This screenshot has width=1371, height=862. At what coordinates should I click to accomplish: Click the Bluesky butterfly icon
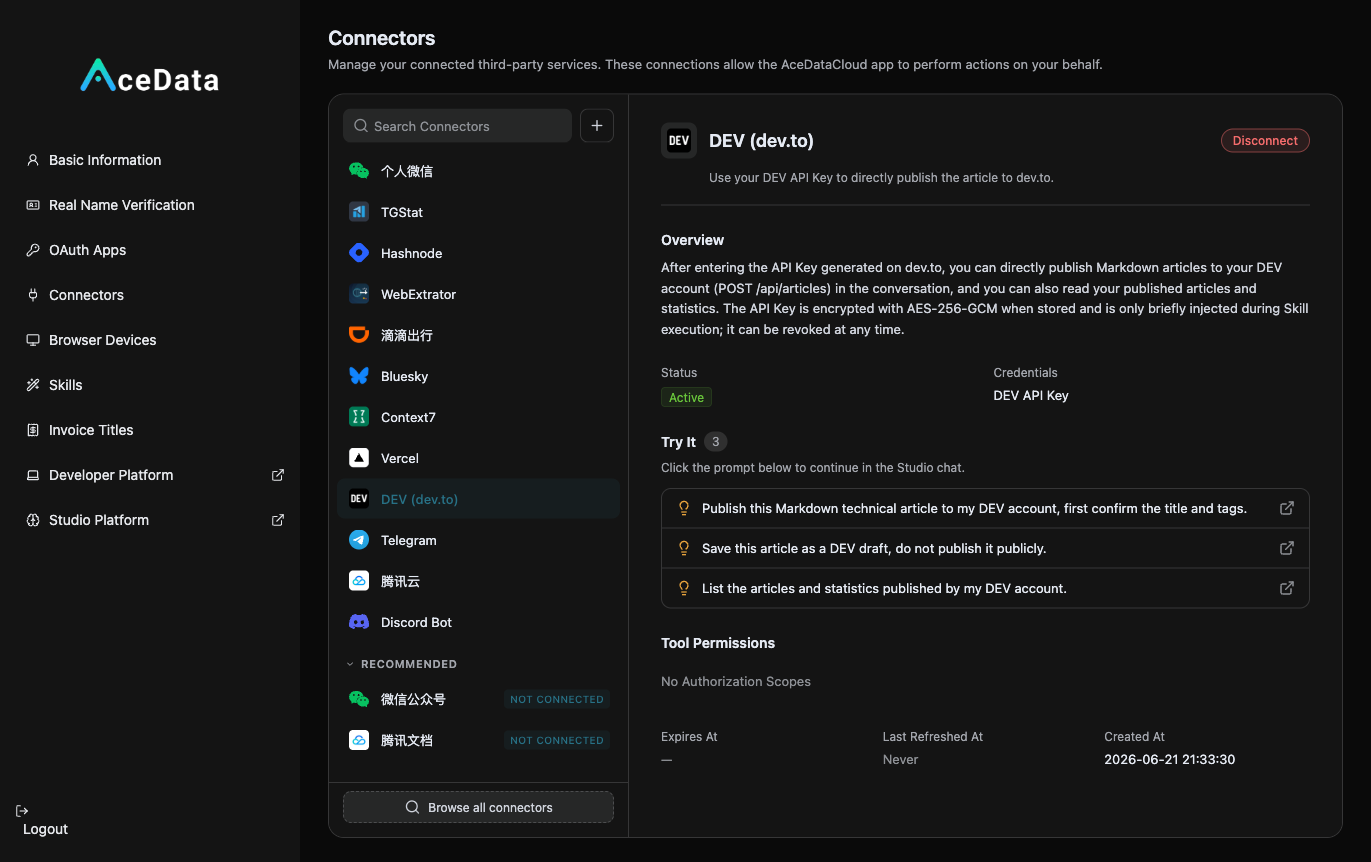coord(359,376)
